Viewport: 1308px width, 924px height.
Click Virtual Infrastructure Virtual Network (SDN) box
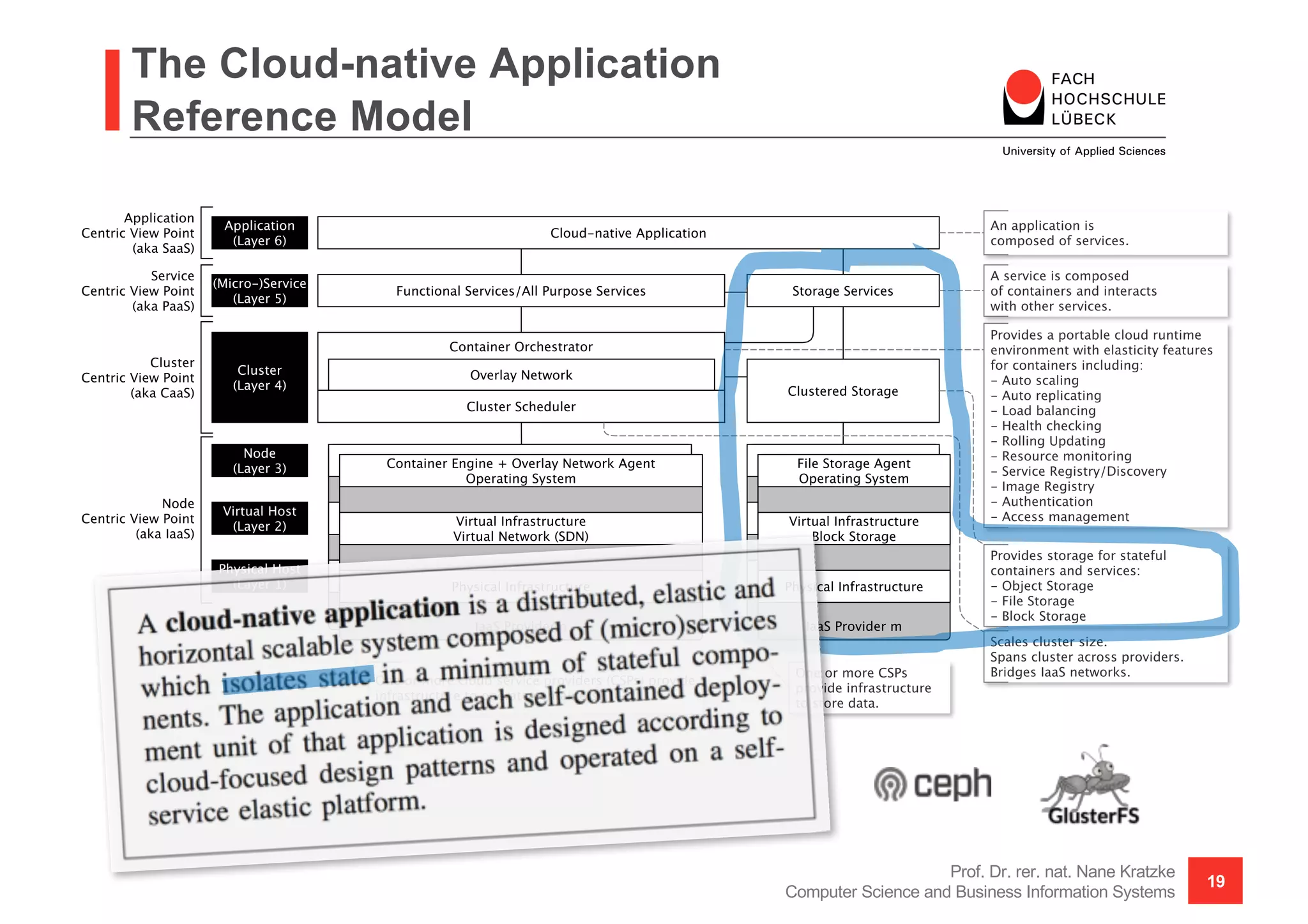521,529
